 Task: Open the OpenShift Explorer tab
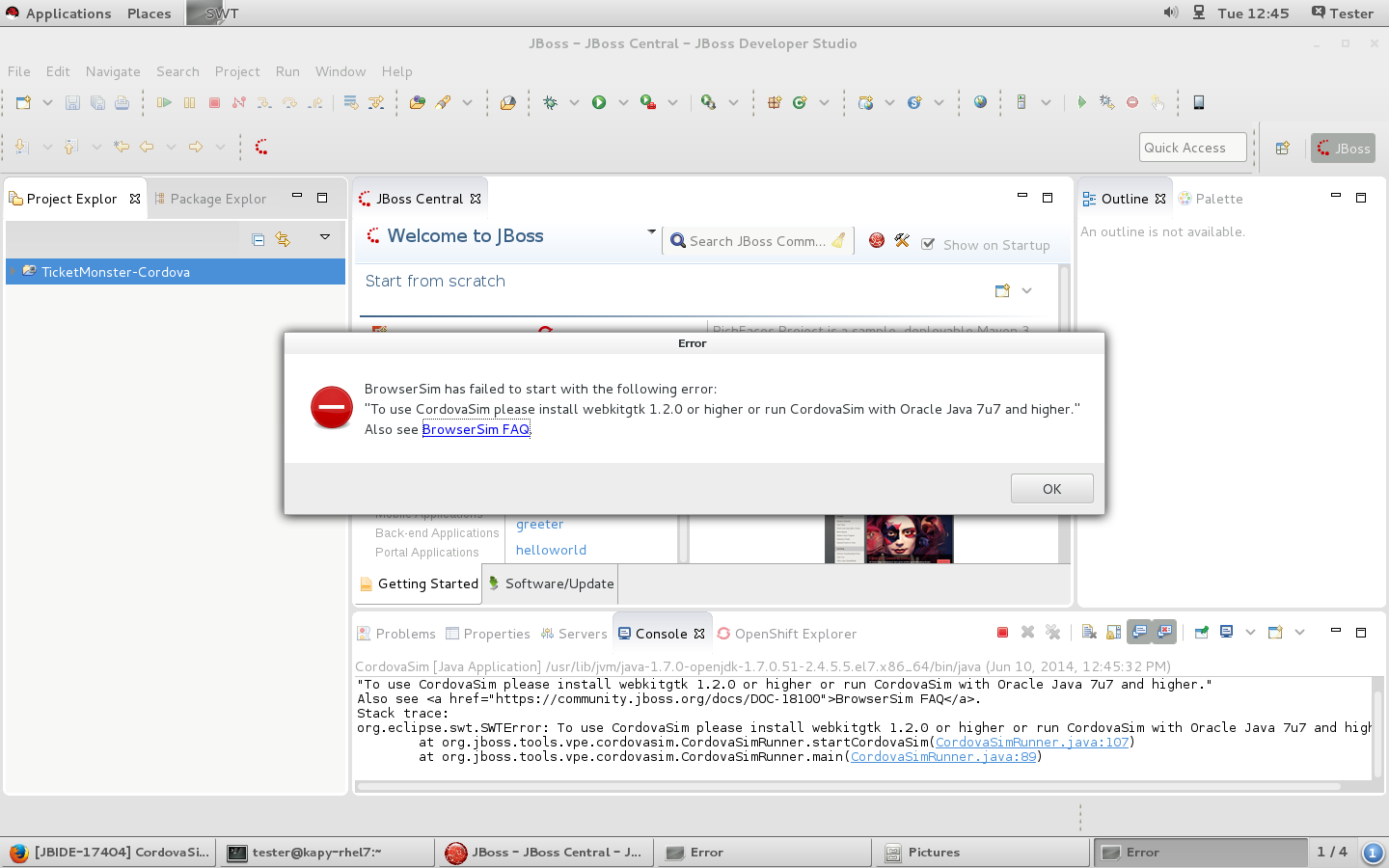point(786,634)
